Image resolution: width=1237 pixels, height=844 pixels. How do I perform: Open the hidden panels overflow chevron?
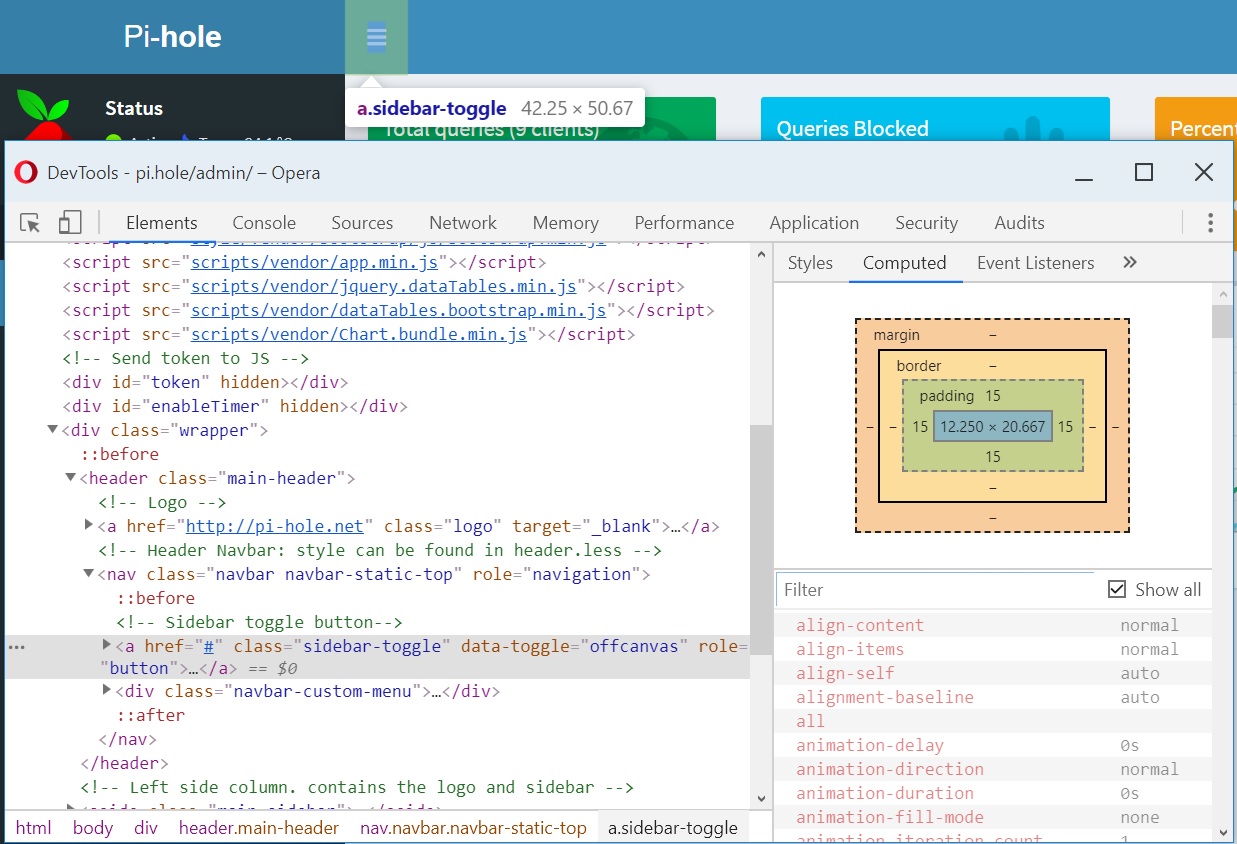[x=1130, y=262]
